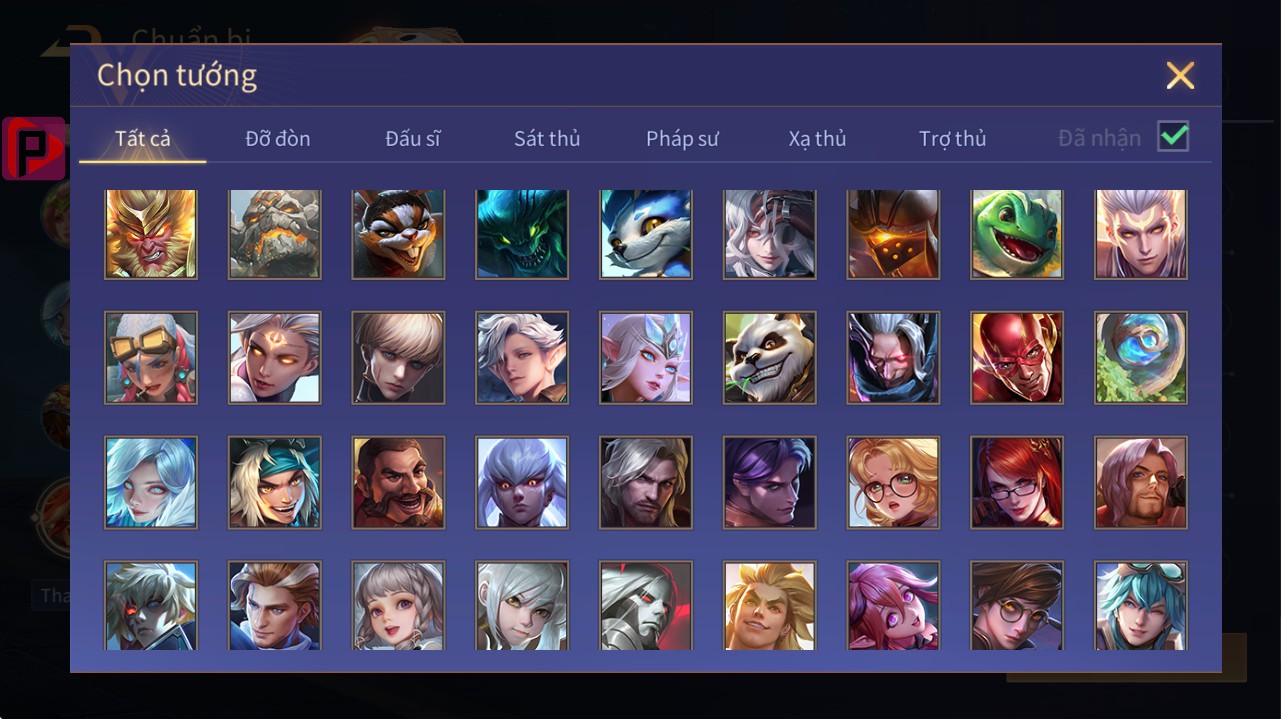Choose the panda hero portrait
The width and height of the screenshot is (1281, 719).
click(770, 358)
